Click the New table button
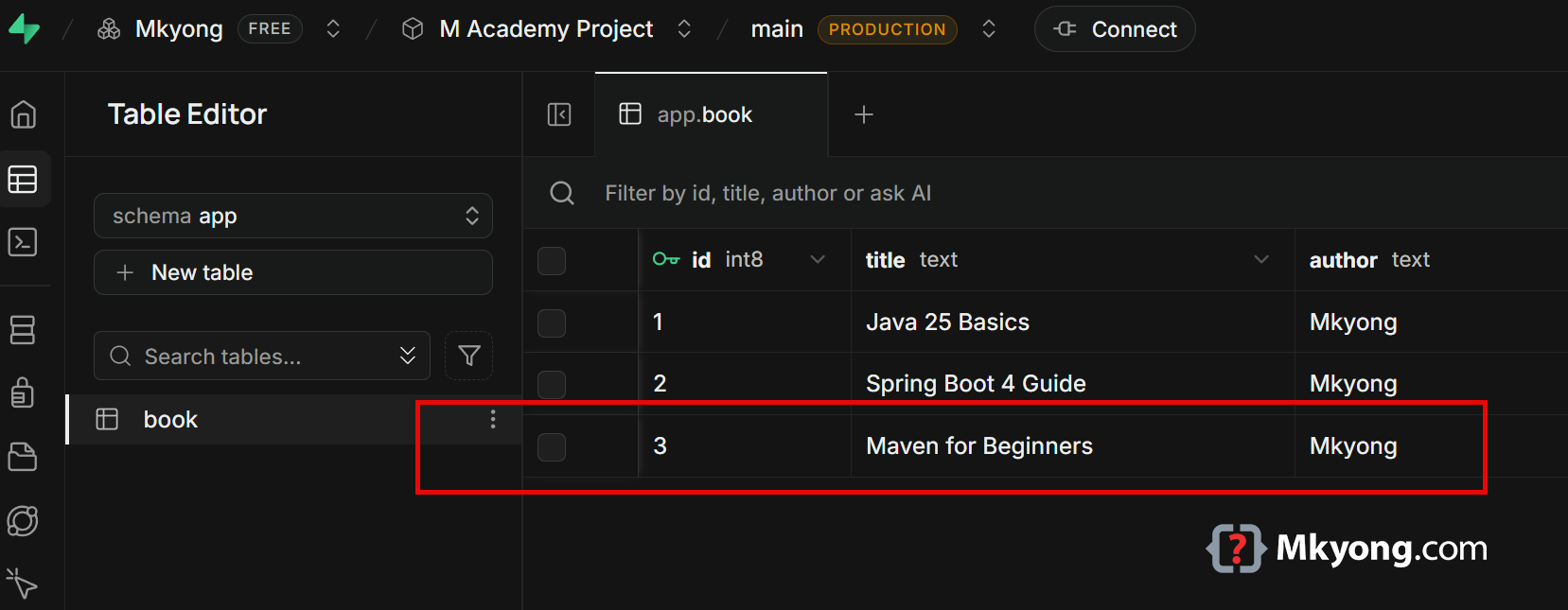The image size is (1568, 610). coord(293,272)
